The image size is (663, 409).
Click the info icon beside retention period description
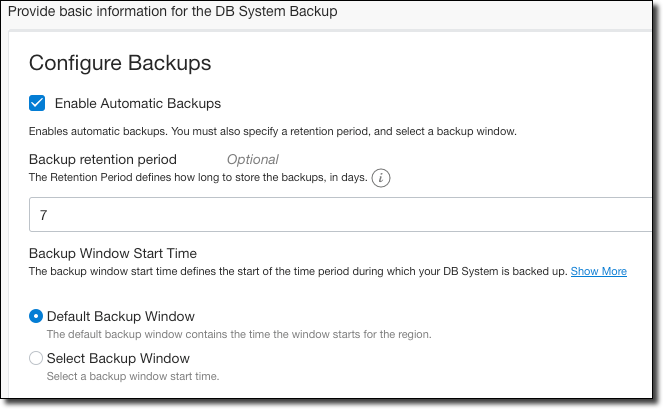pos(381,178)
